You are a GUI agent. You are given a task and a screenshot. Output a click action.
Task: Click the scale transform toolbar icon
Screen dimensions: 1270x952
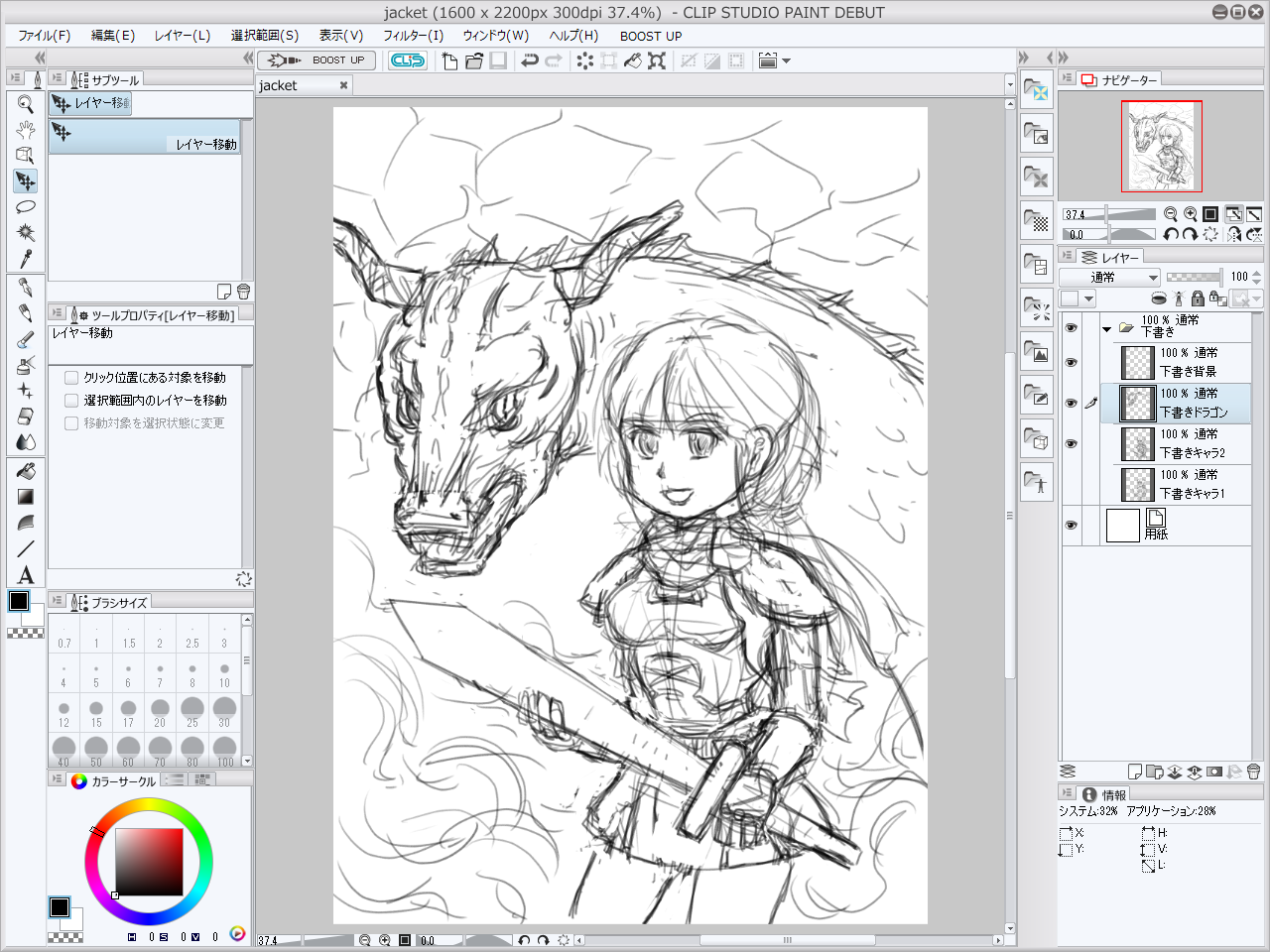[657, 60]
